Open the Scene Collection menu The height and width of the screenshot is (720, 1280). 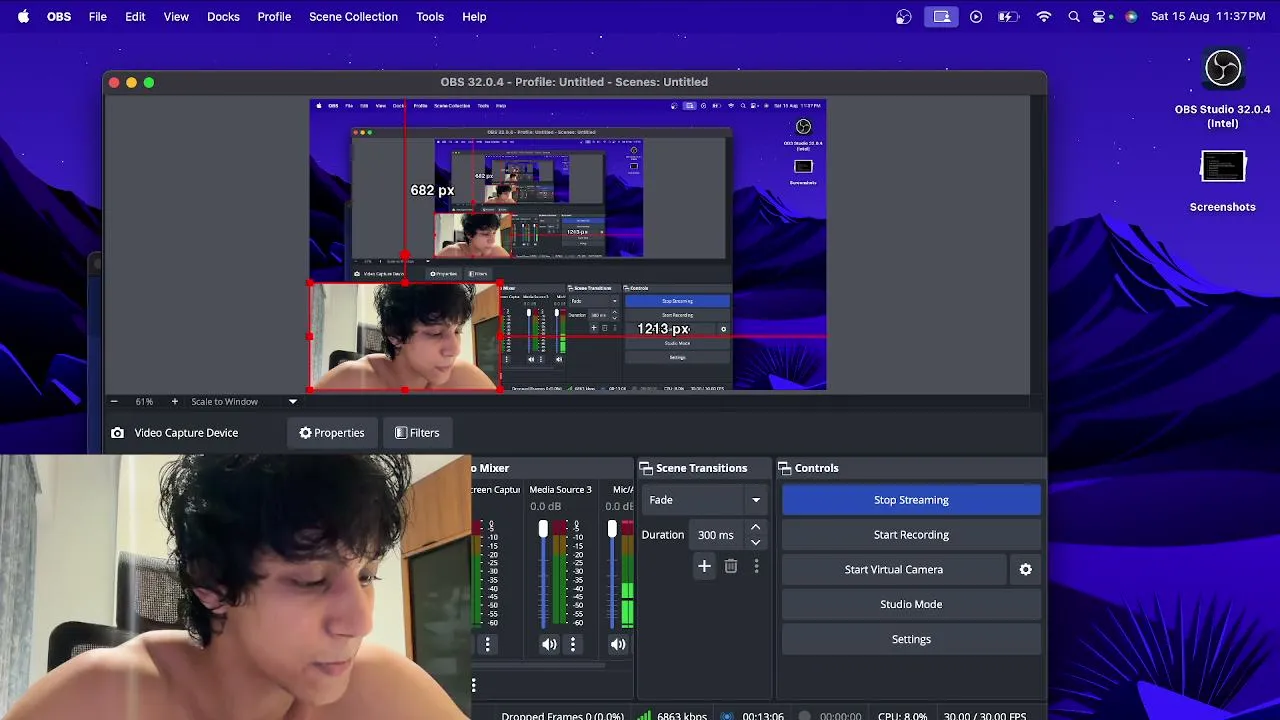353,16
